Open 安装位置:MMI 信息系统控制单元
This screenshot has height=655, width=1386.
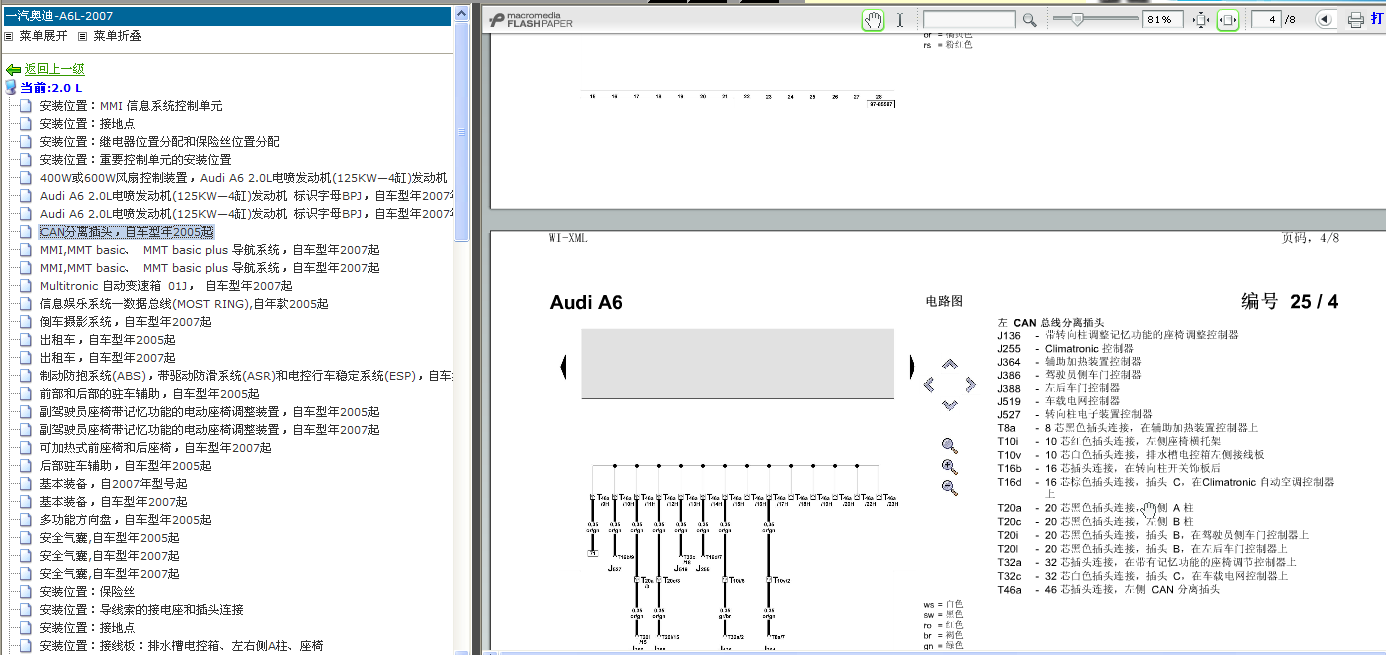click(131, 106)
